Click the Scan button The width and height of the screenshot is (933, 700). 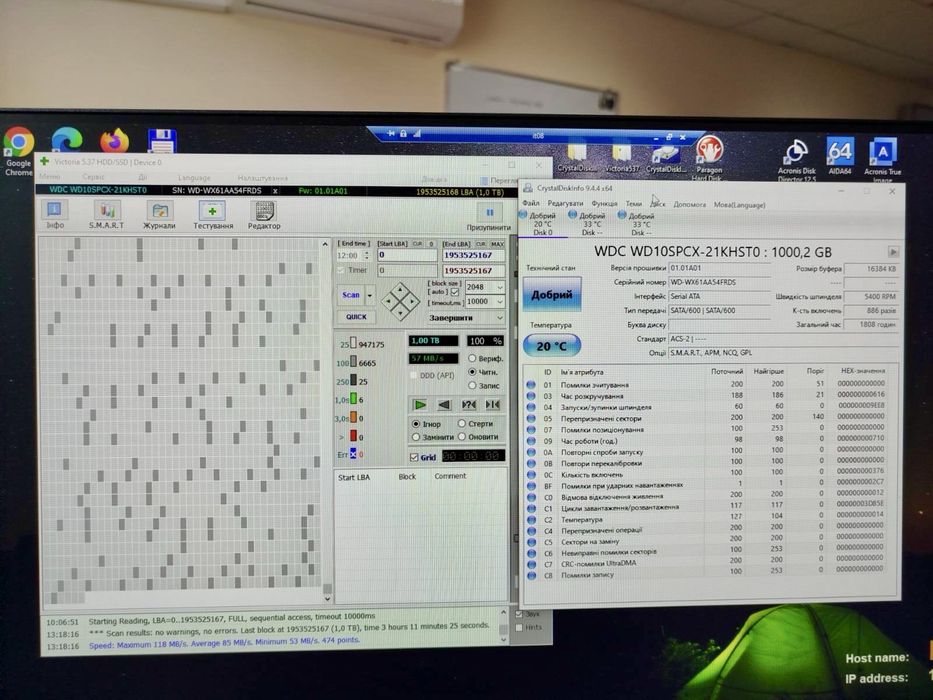(351, 295)
